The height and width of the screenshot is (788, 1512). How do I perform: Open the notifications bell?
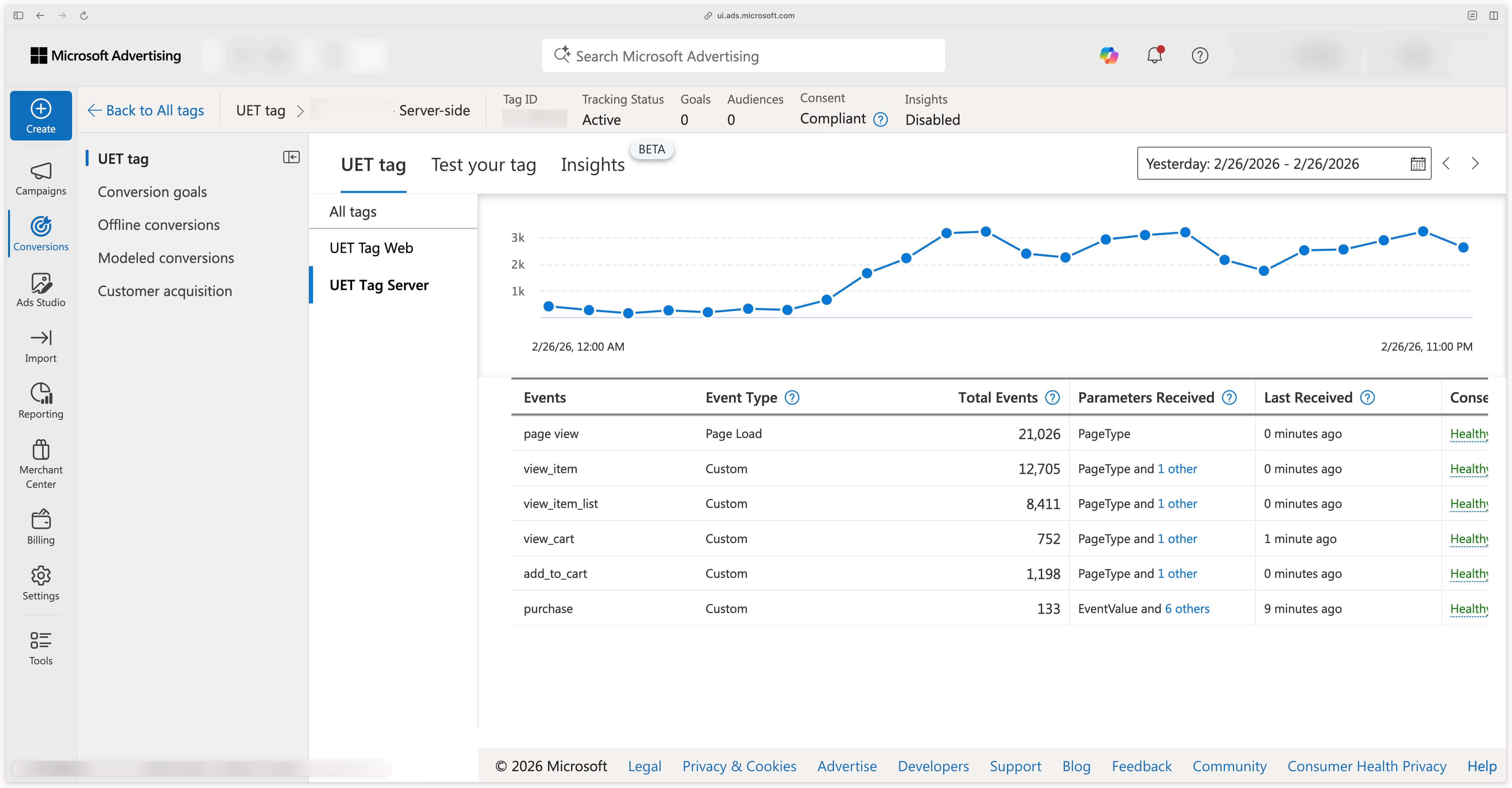tap(1154, 56)
